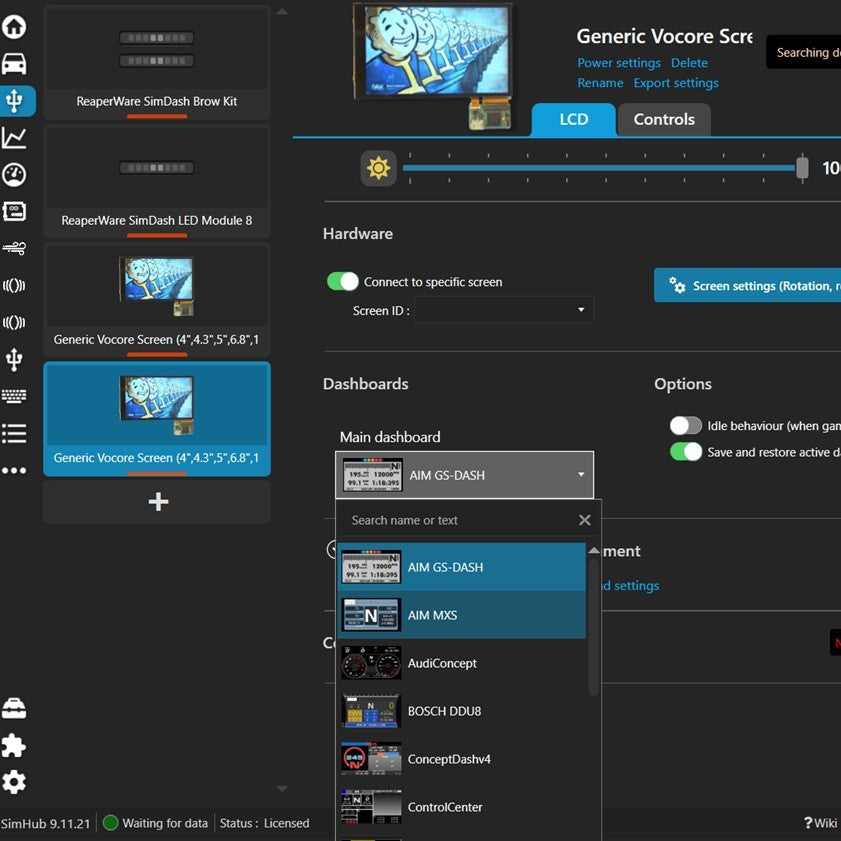Click the 'Dashboards' section heading
Screen dimensions: 841x841
point(366,384)
